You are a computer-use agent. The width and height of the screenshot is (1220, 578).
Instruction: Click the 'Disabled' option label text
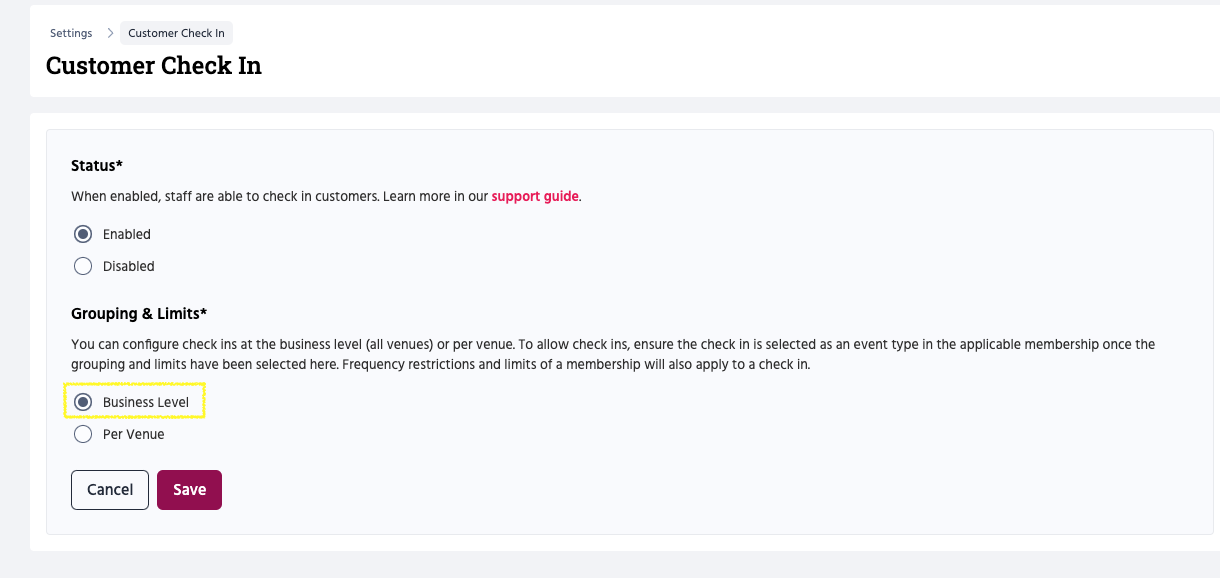tap(129, 266)
